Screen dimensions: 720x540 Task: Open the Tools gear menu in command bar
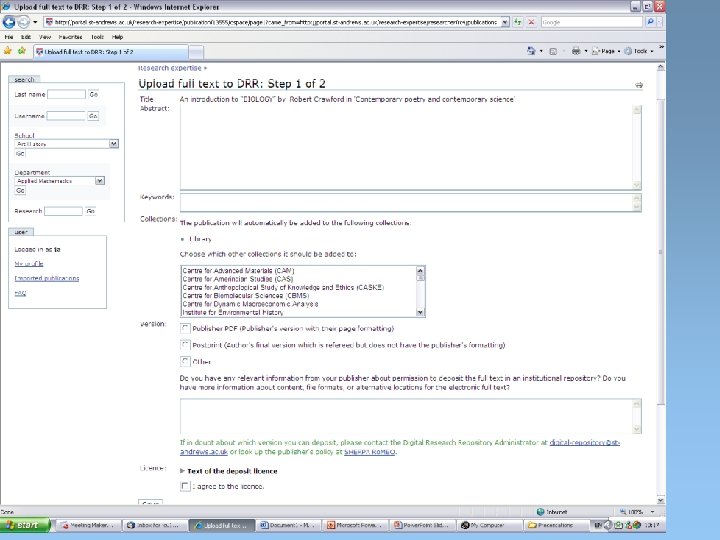(638, 51)
